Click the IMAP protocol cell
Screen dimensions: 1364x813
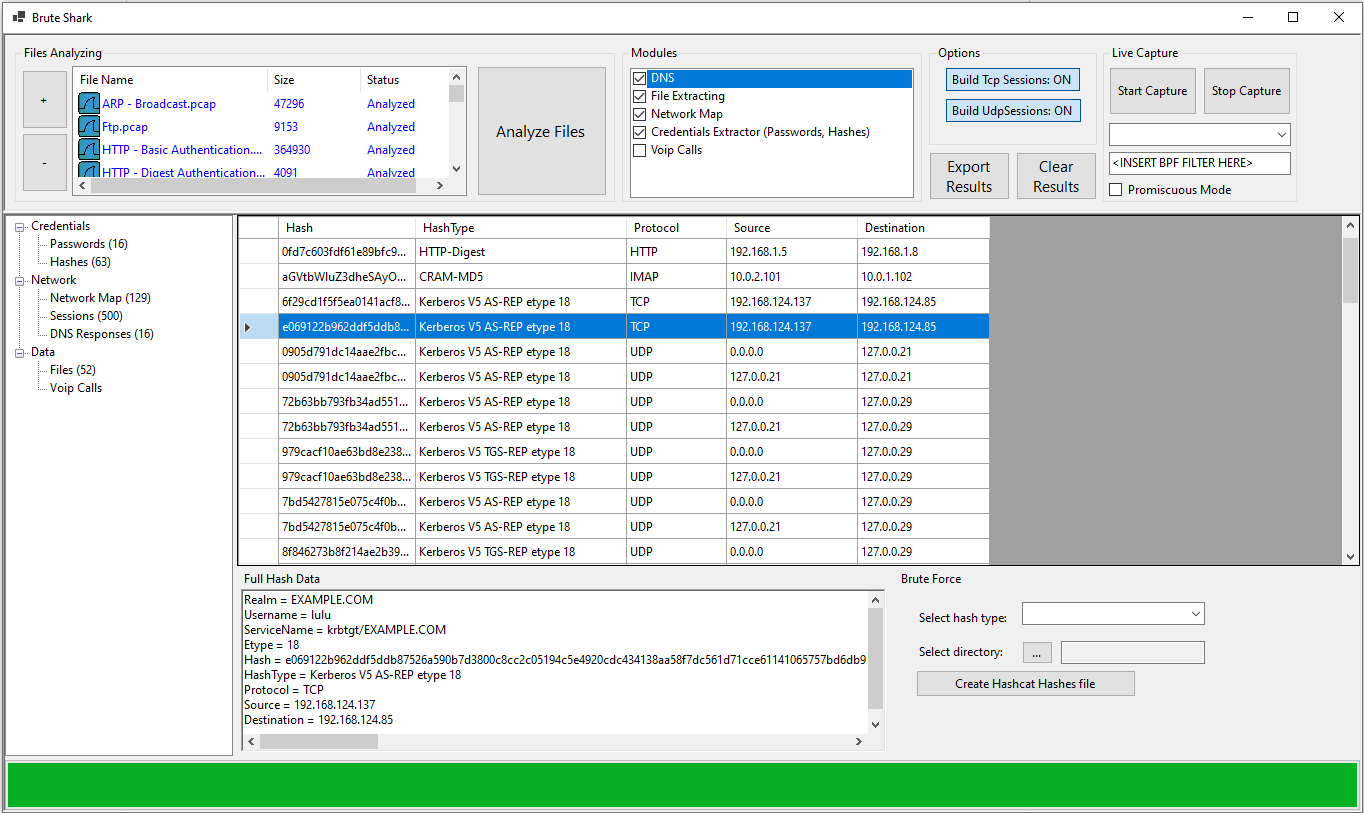tap(676, 277)
